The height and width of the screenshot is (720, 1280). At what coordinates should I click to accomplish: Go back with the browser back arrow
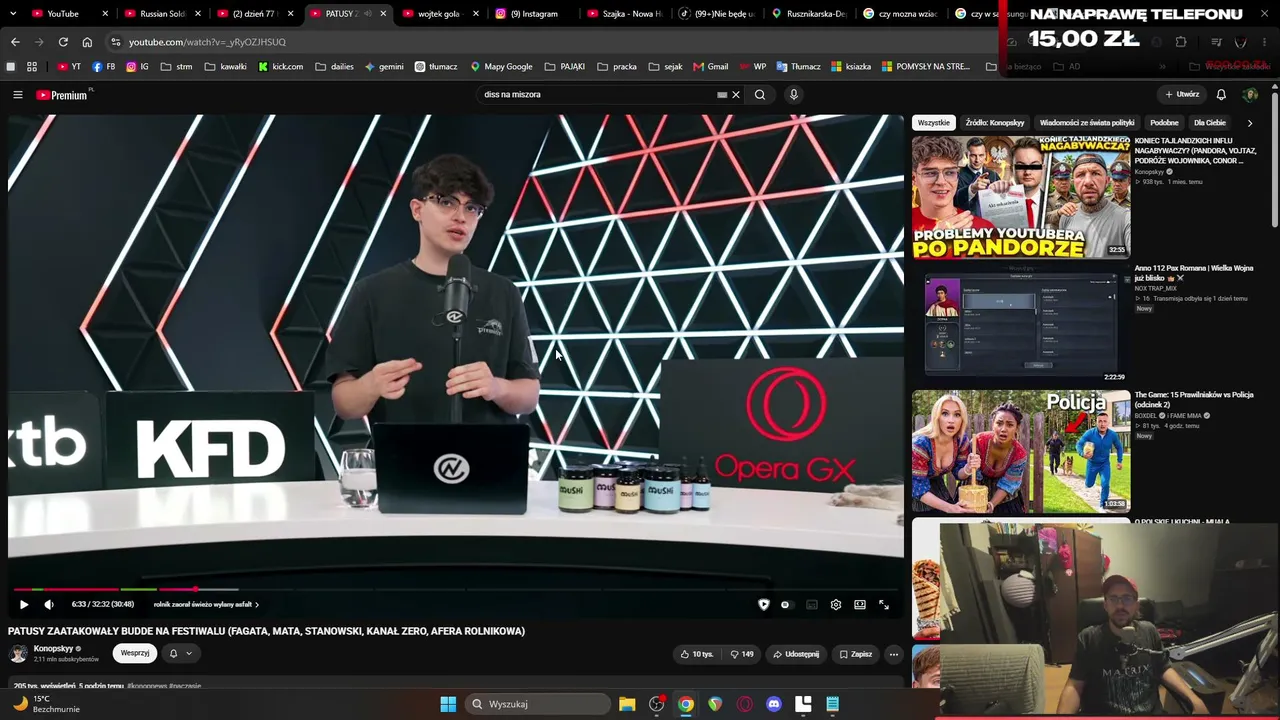click(15, 42)
